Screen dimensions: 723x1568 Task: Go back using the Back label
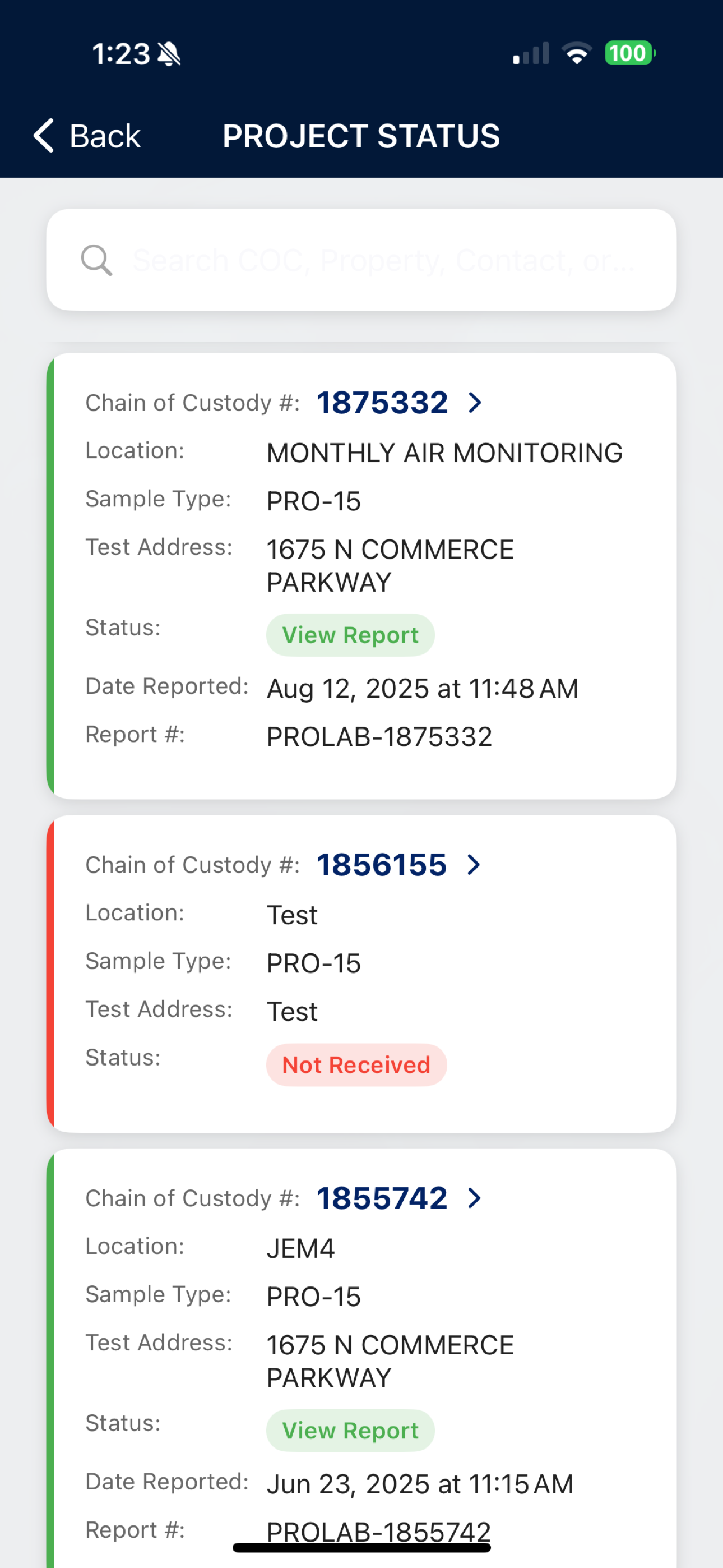105,136
